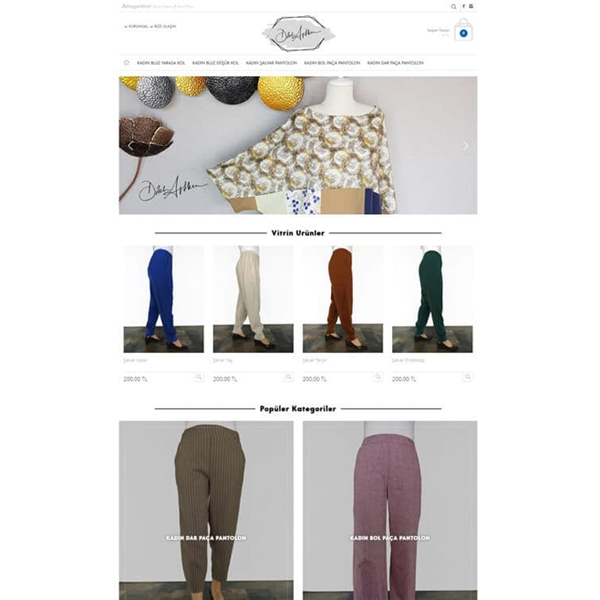This screenshot has width=600, height=600.
Task: Open the Facebook page icon
Action: click(x=464, y=6)
